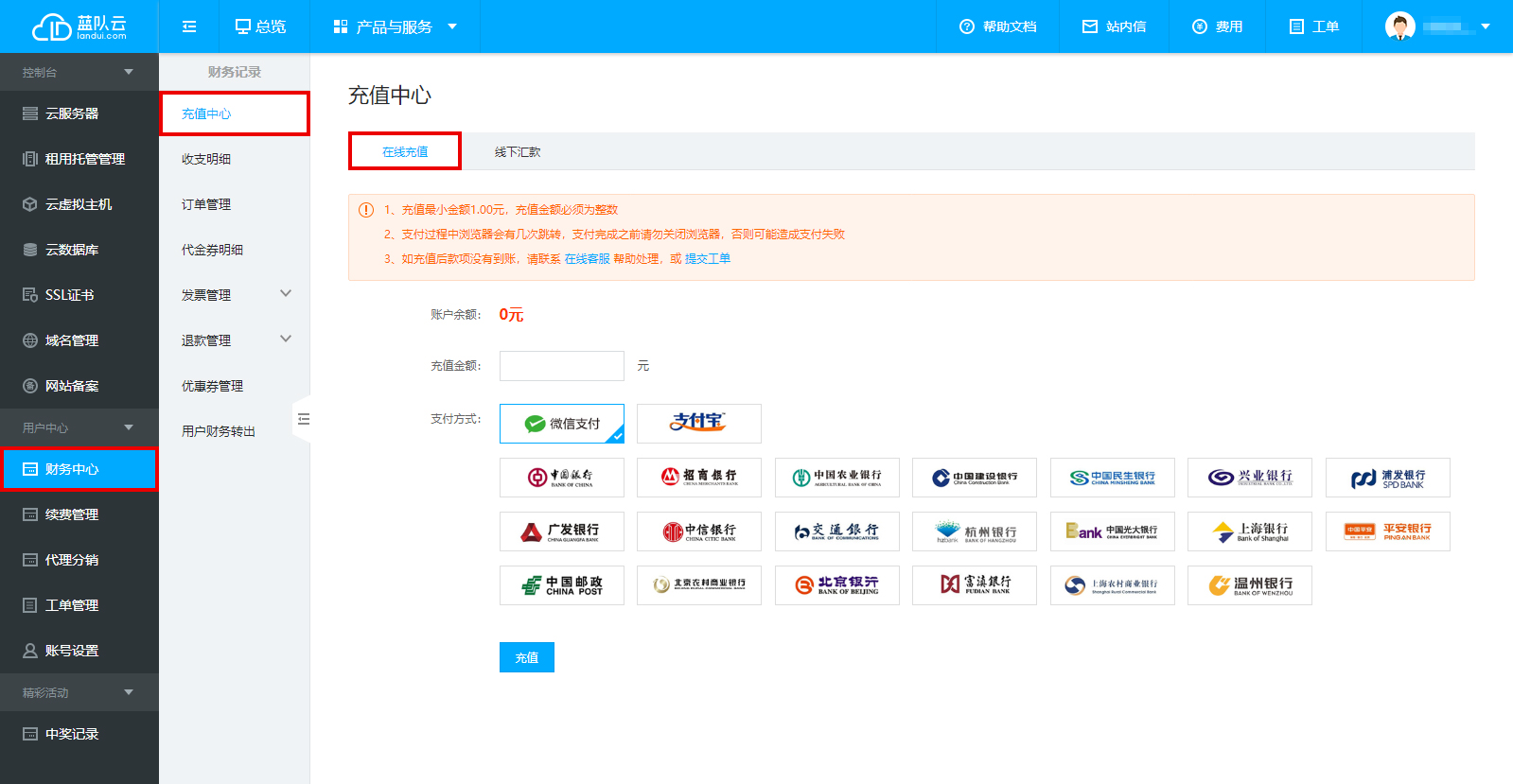Choose 北京银行 payment option
Image resolution: width=1513 pixels, height=784 pixels.
tap(837, 585)
